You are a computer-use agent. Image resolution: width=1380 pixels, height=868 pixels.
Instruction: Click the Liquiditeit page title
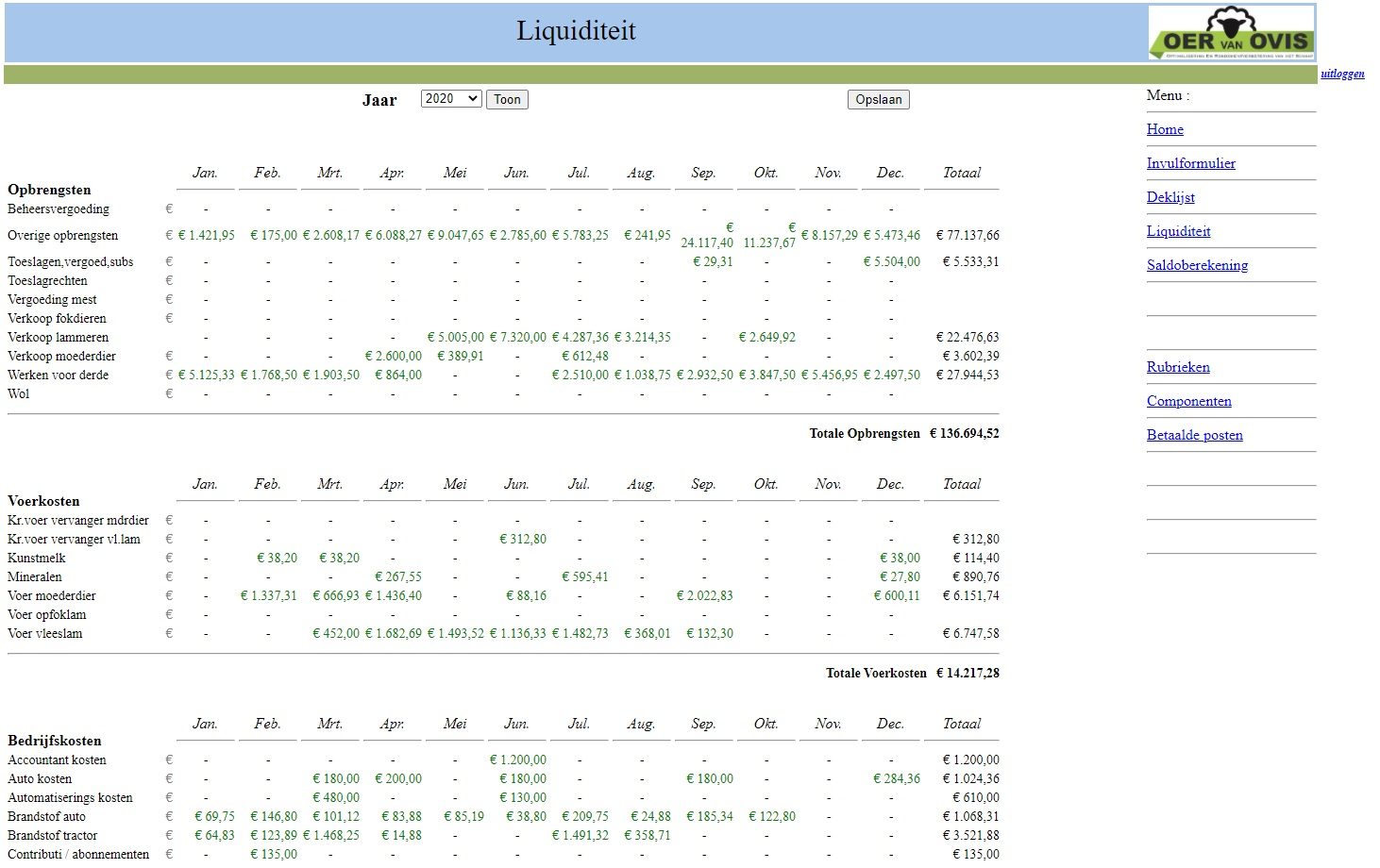576,31
